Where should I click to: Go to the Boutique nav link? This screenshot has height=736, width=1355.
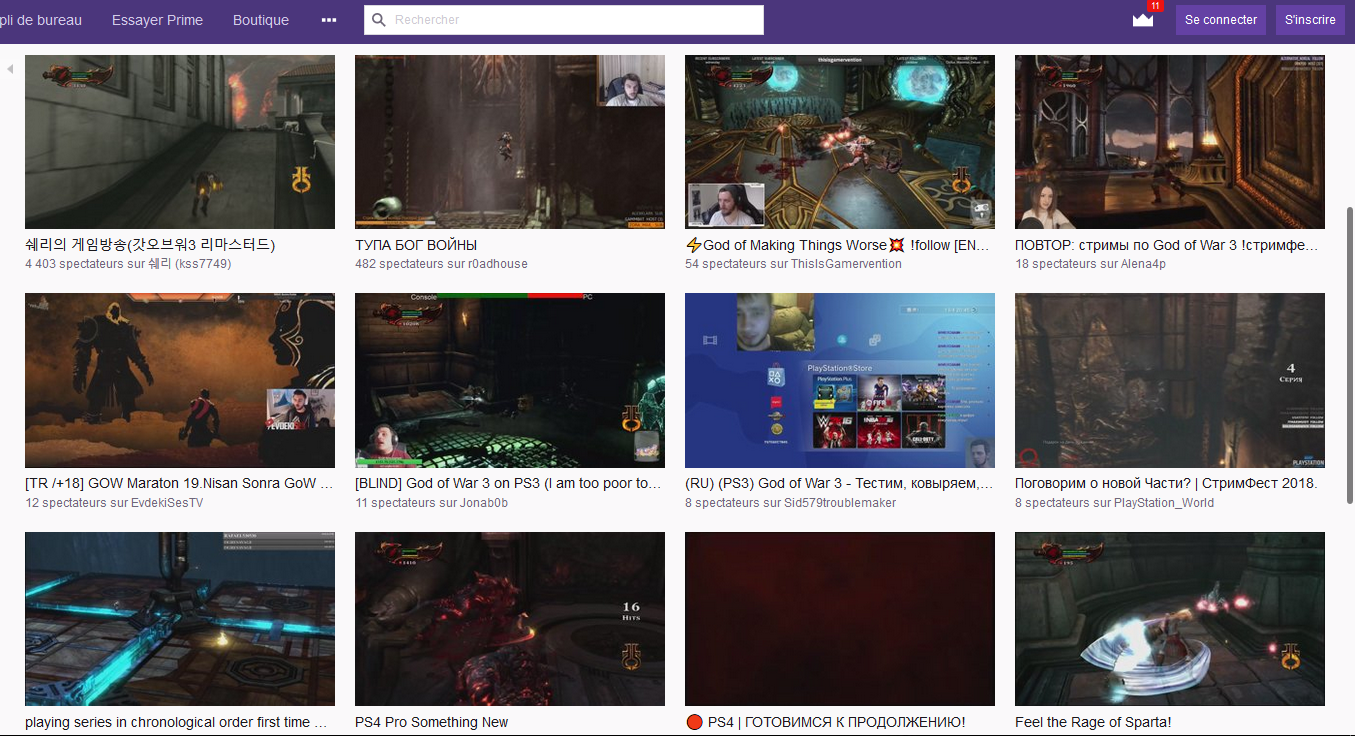click(261, 20)
